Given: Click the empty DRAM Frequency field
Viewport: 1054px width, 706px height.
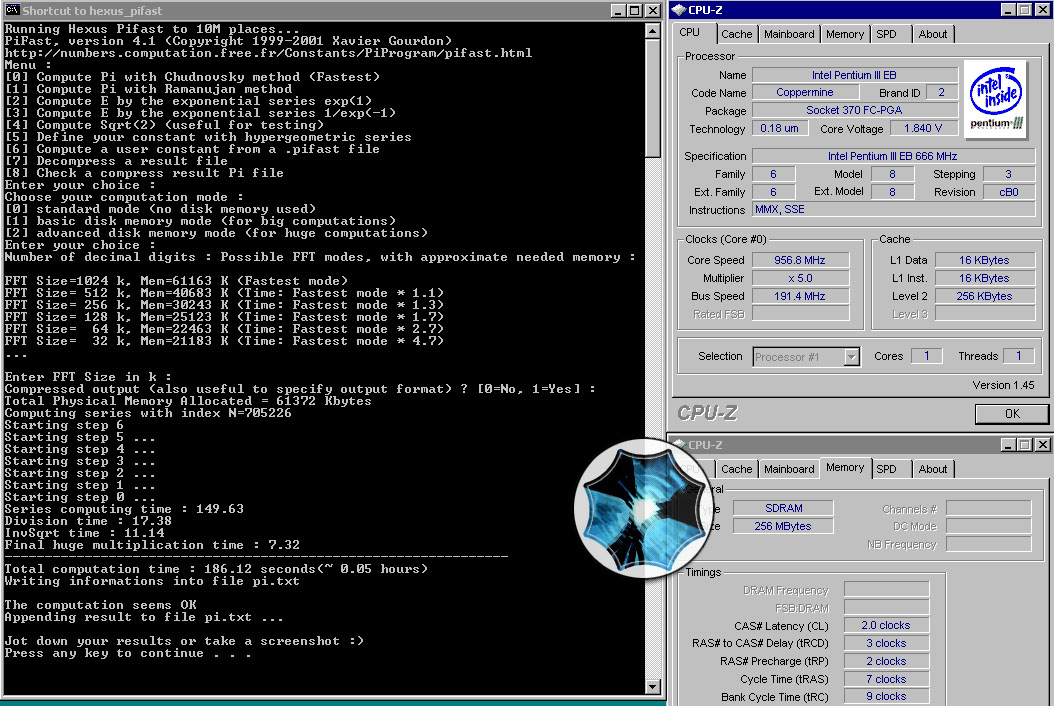Looking at the screenshot, I should (x=887, y=589).
